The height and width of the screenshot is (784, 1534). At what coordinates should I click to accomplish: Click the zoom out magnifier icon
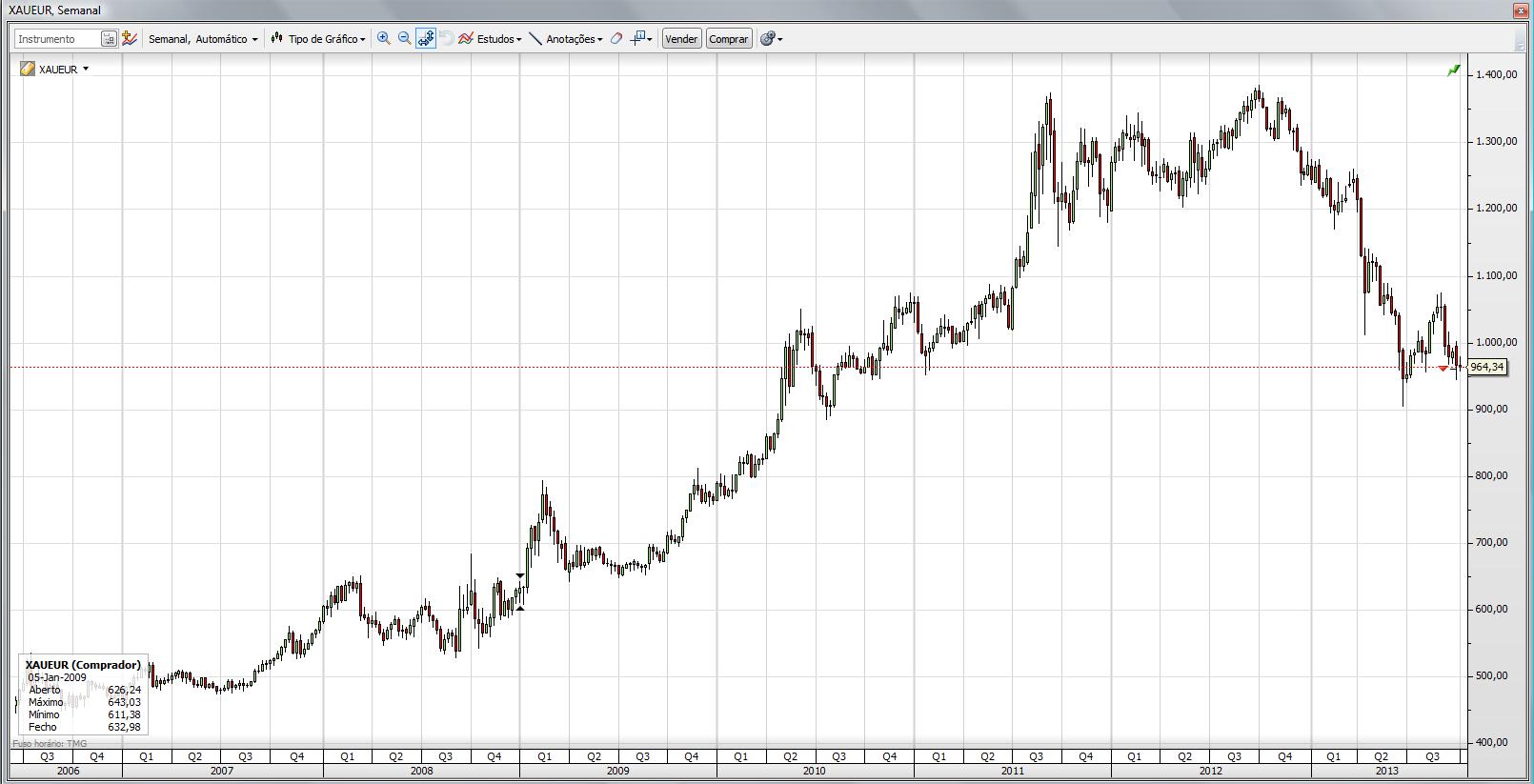[x=404, y=39]
